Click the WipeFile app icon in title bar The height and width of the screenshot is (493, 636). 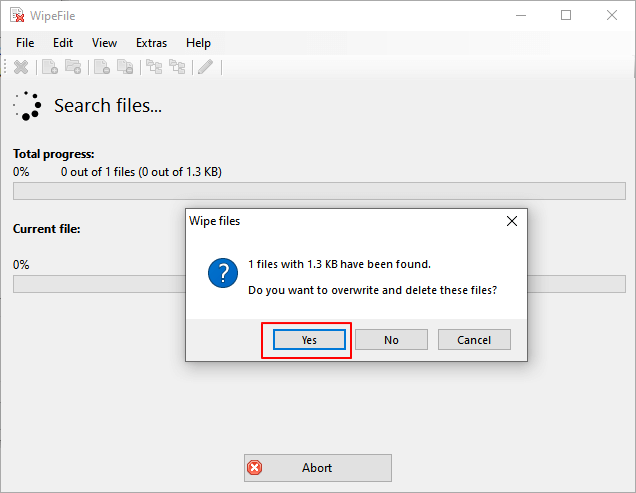click(17, 15)
